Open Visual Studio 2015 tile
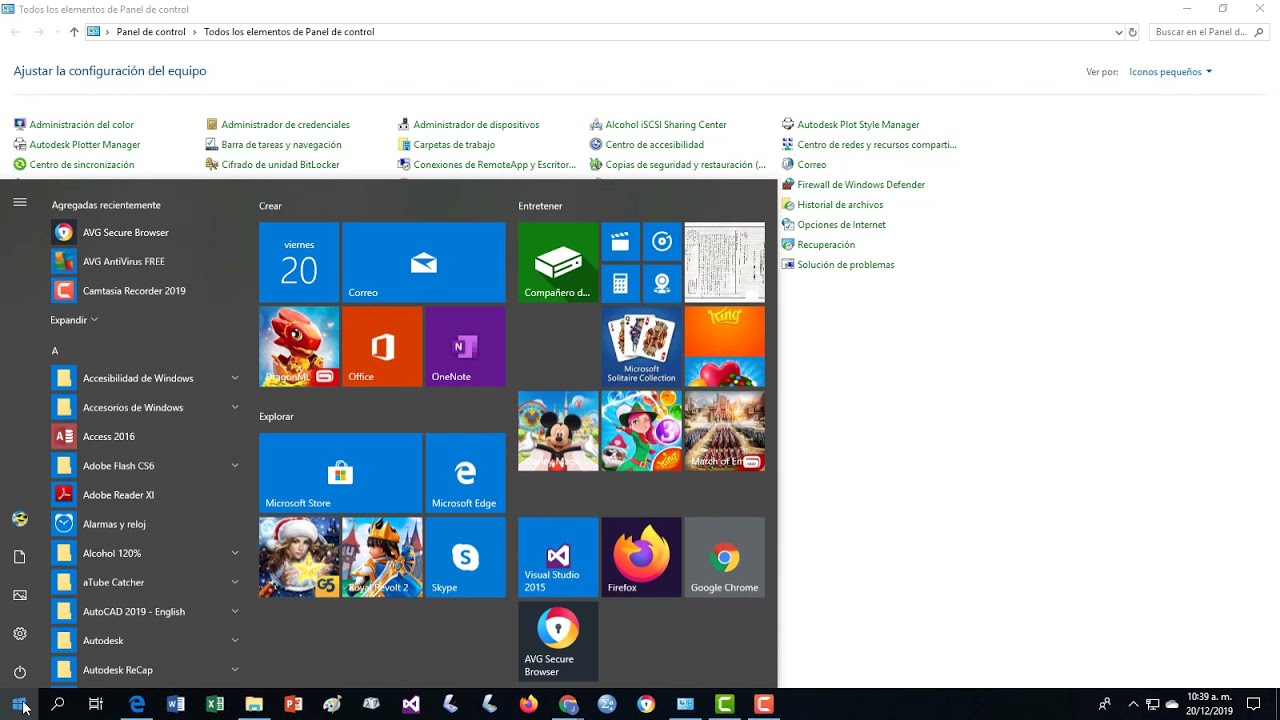The image size is (1280, 720). (558, 557)
